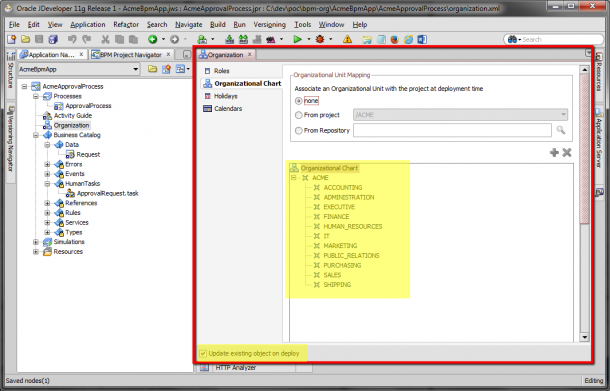Image resolution: width=610 pixels, height=391 pixels.
Task: Click the From Repository text field
Action: point(452,130)
